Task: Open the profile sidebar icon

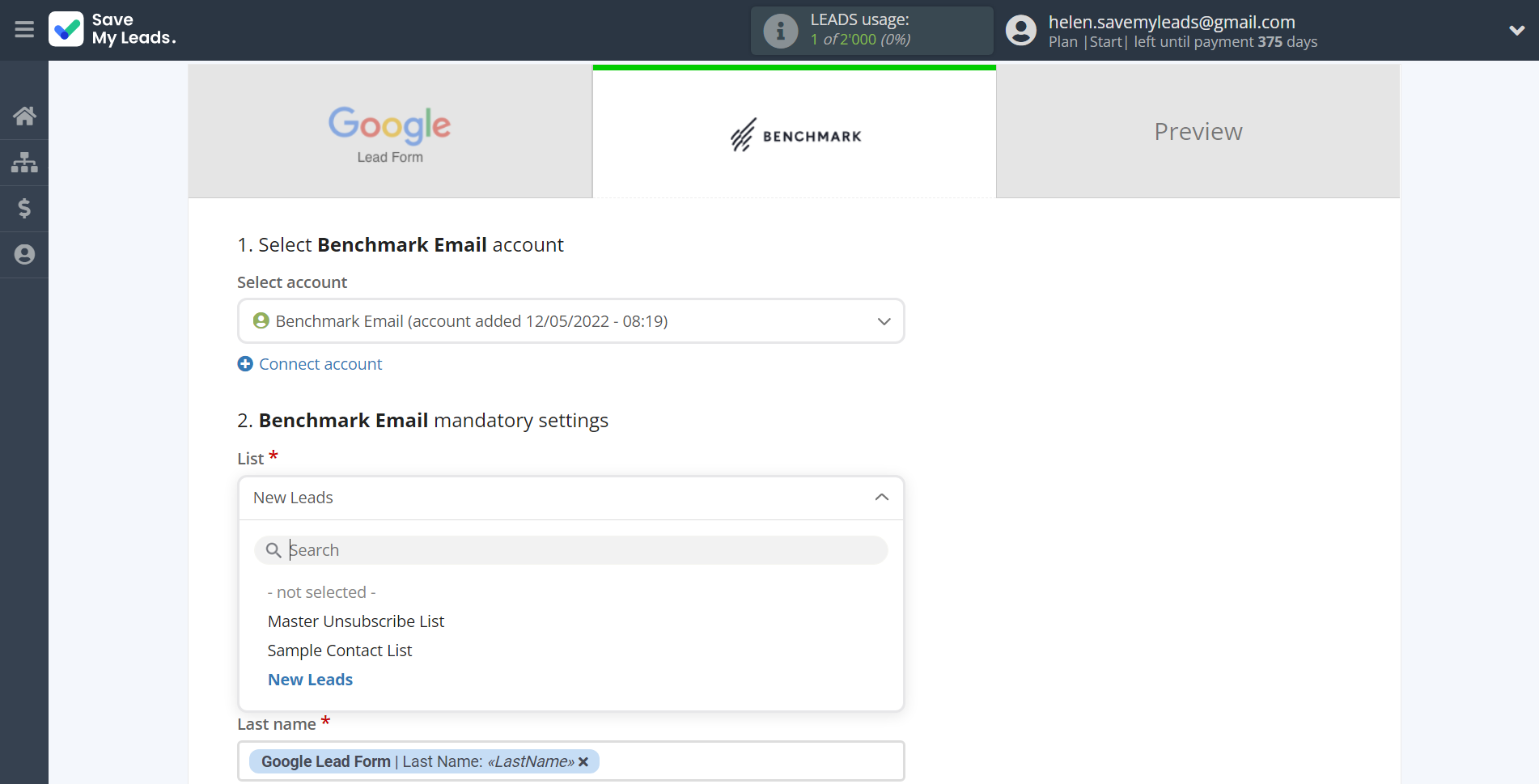Action: click(24, 254)
